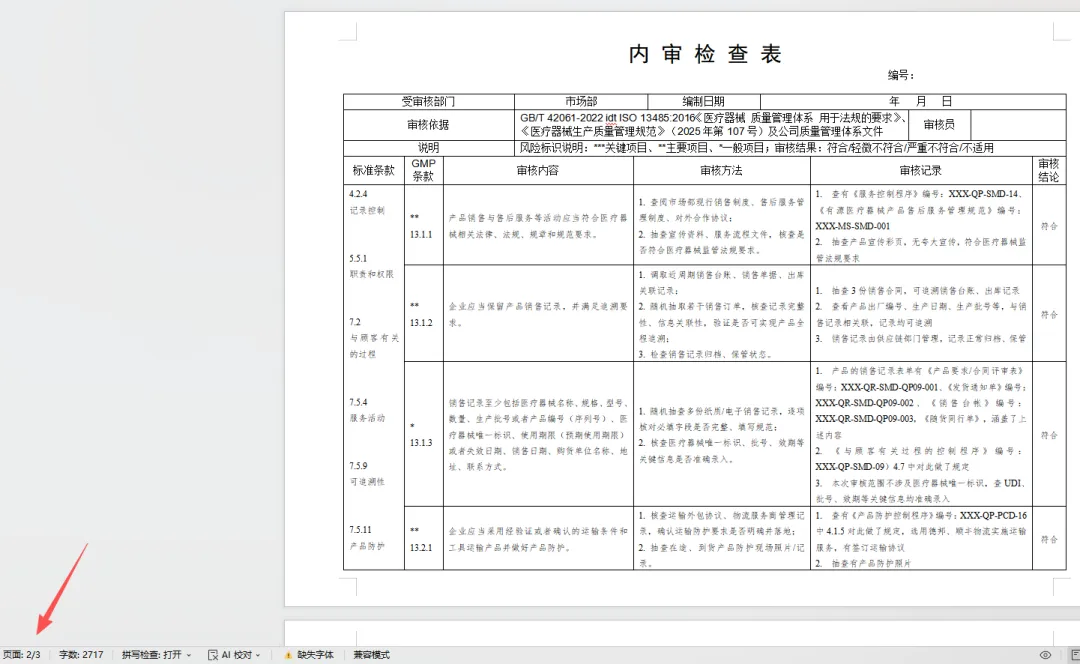Click 符合 conclusion in row 13.1.3
1080x664 pixels.
1048,435
